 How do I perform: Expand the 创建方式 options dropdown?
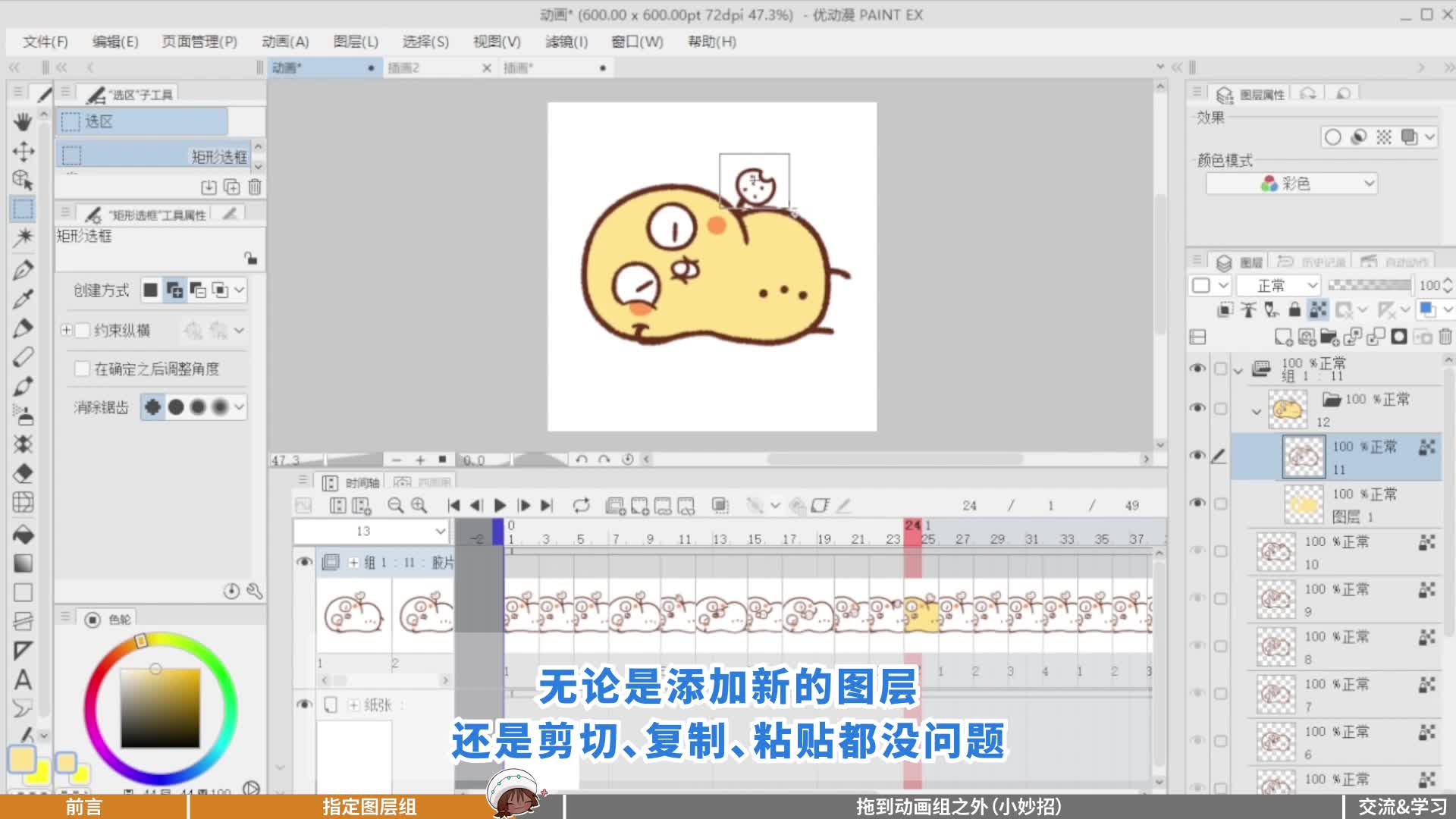tap(239, 290)
